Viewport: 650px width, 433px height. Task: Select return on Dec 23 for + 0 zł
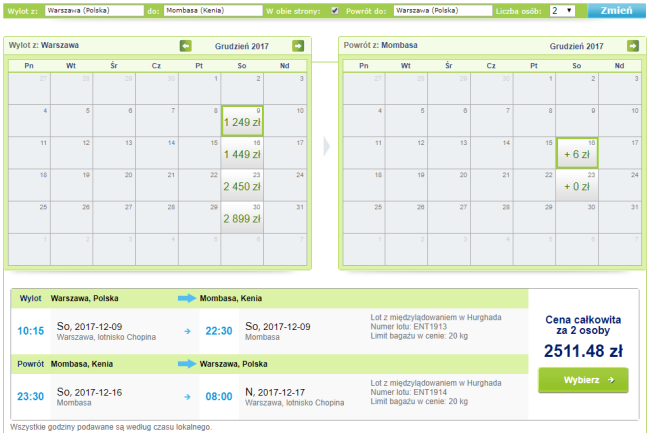tap(577, 185)
